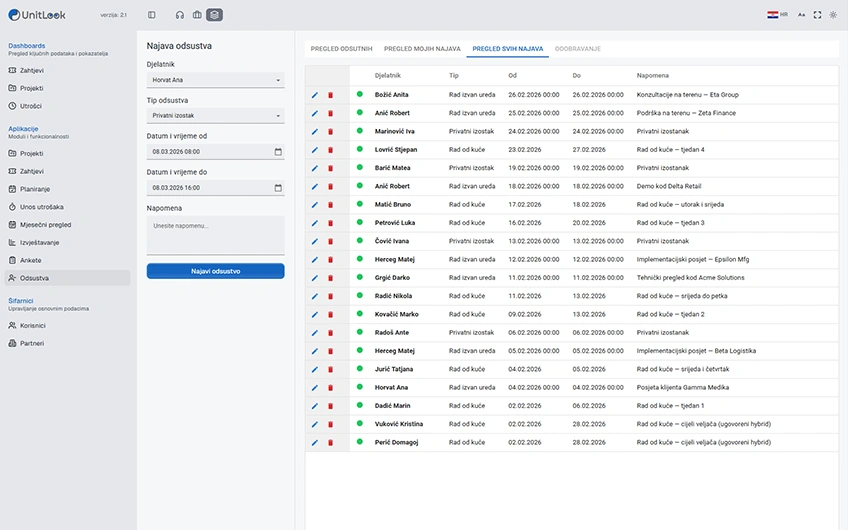The image size is (848, 530).
Task: Edit Jurić Tatjana absence entry
Action: click(315, 369)
